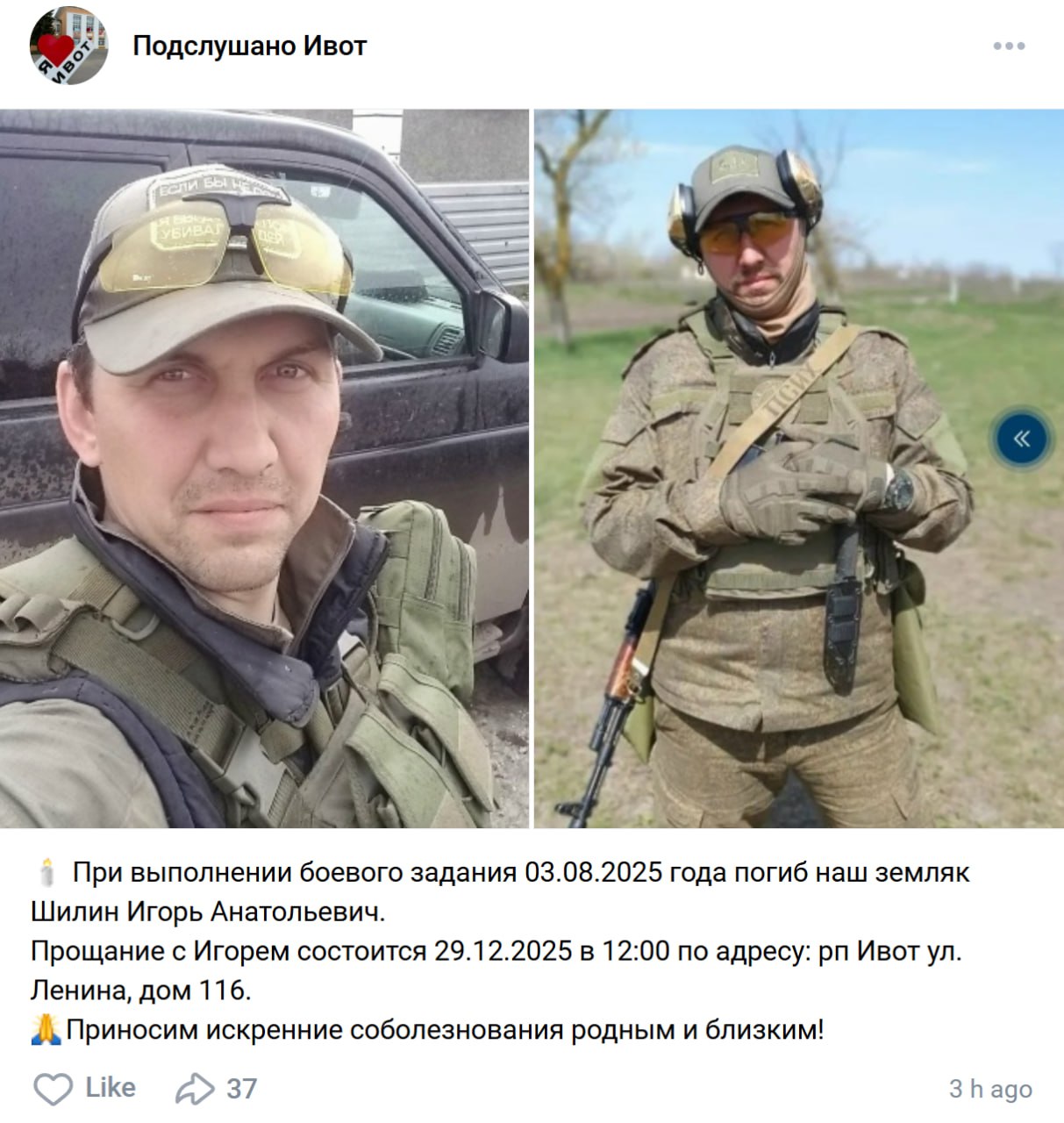Click the address text "Ленина, дом 116"
This screenshot has height=1123, width=1064.
(140, 990)
